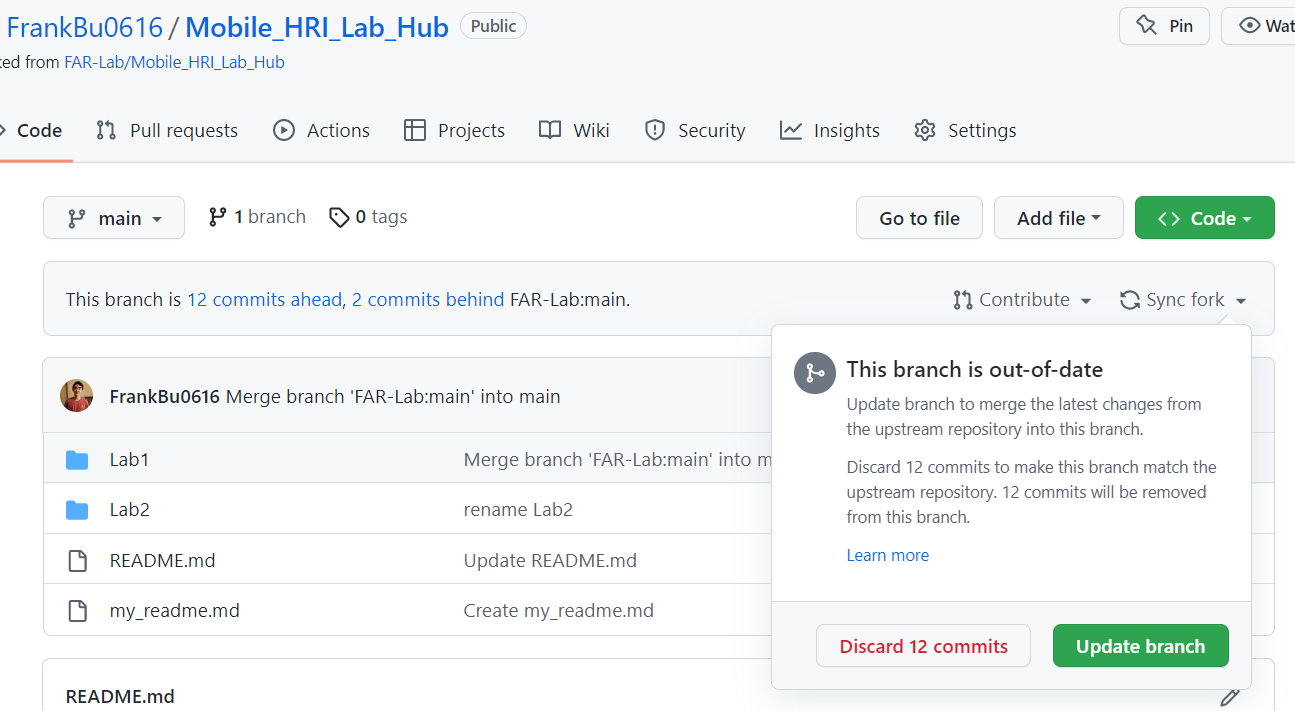The height and width of the screenshot is (711, 1295).
Task: Click the branch icon beside 1 branch
Action: click(x=217, y=217)
